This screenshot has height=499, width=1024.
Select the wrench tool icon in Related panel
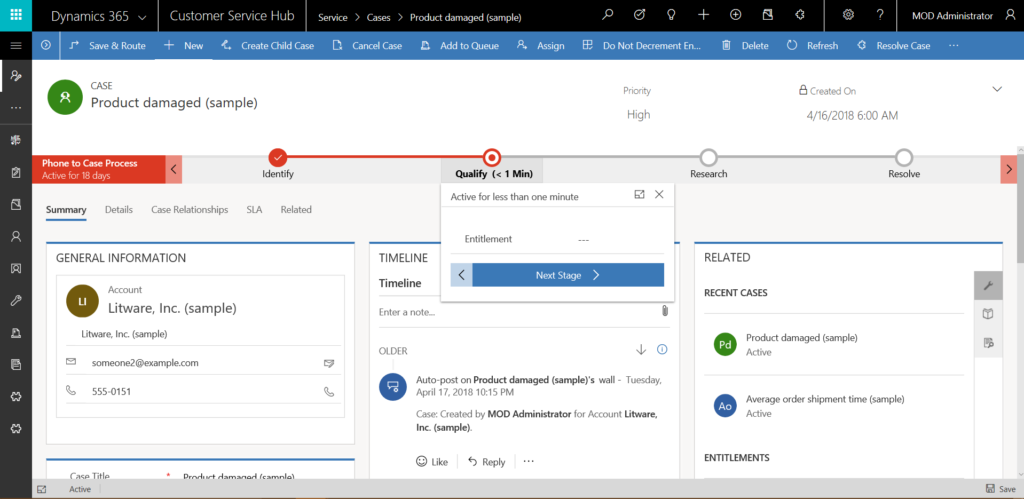(x=988, y=285)
